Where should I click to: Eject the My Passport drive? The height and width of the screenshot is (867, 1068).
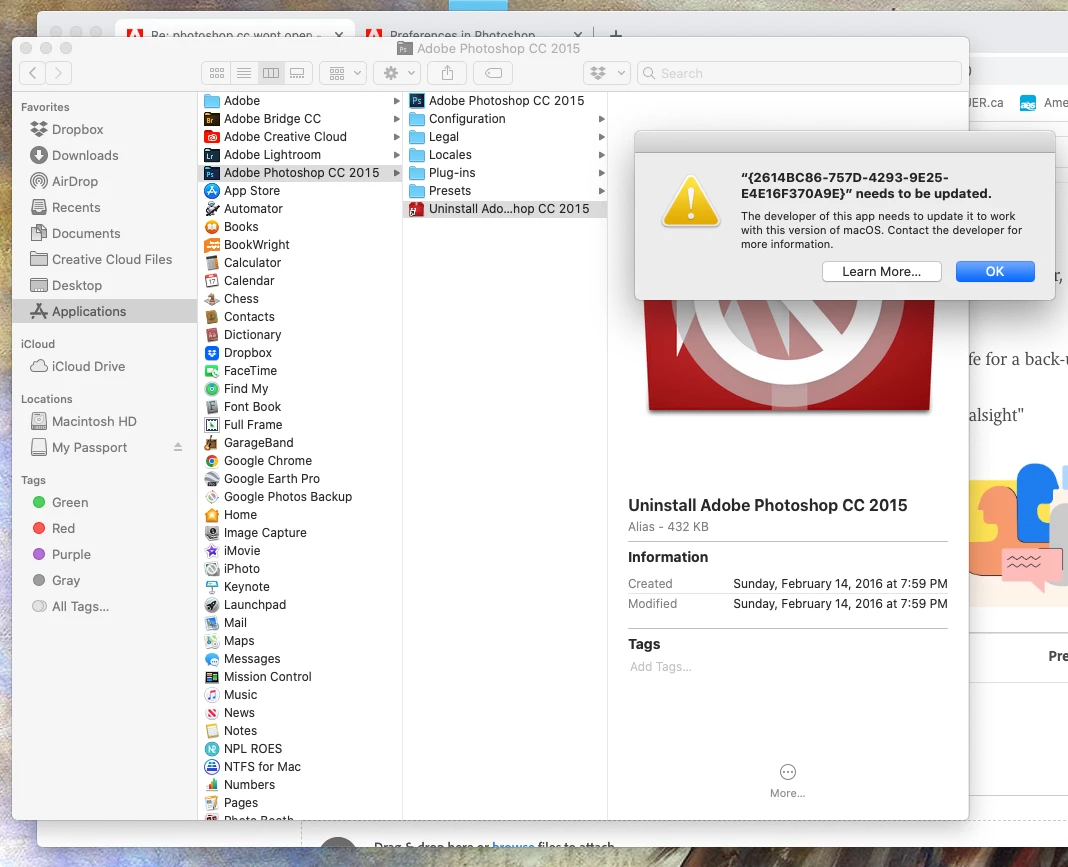(x=178, y=447)
